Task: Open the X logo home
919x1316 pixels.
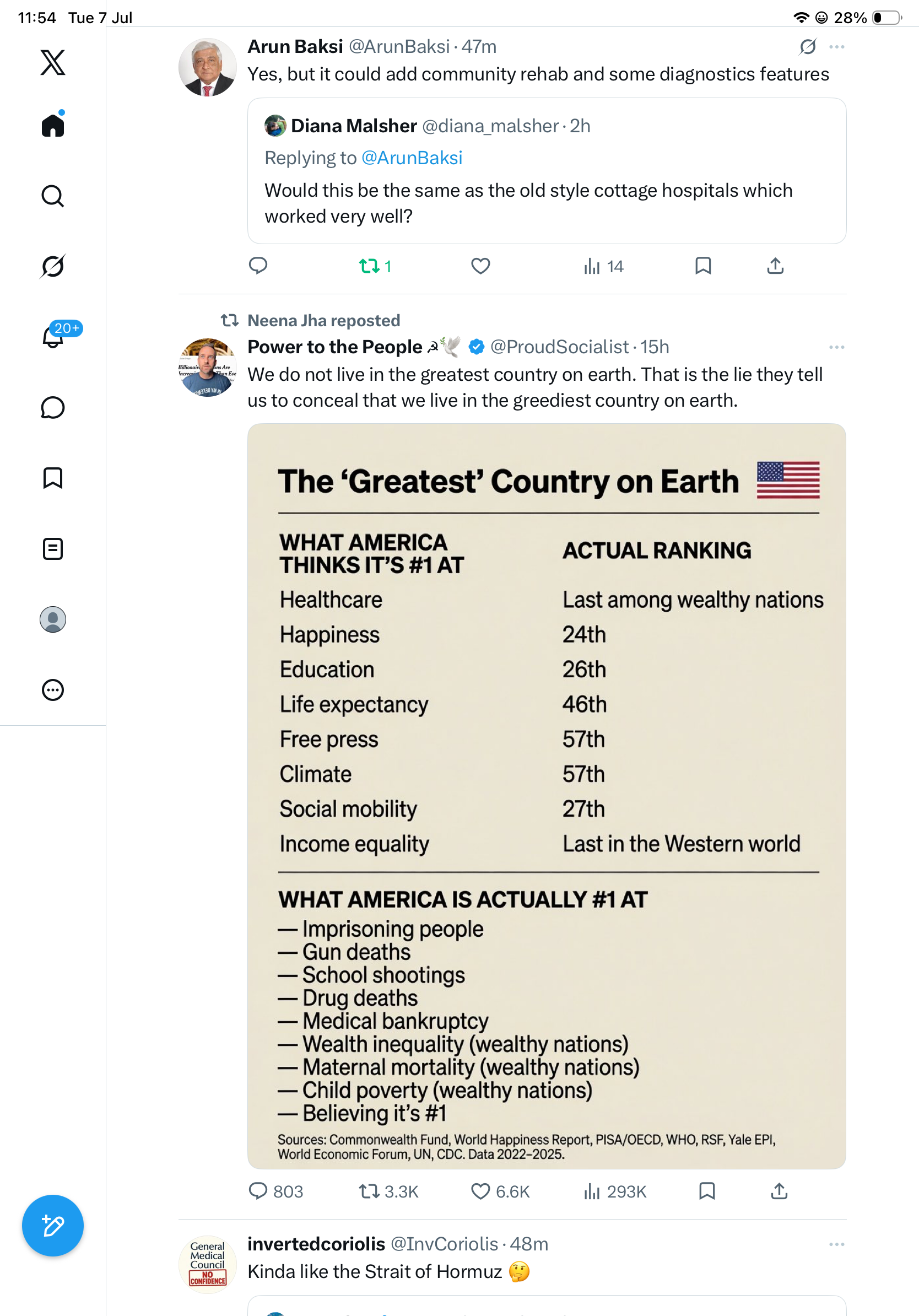Action: (x=53, y=62)
